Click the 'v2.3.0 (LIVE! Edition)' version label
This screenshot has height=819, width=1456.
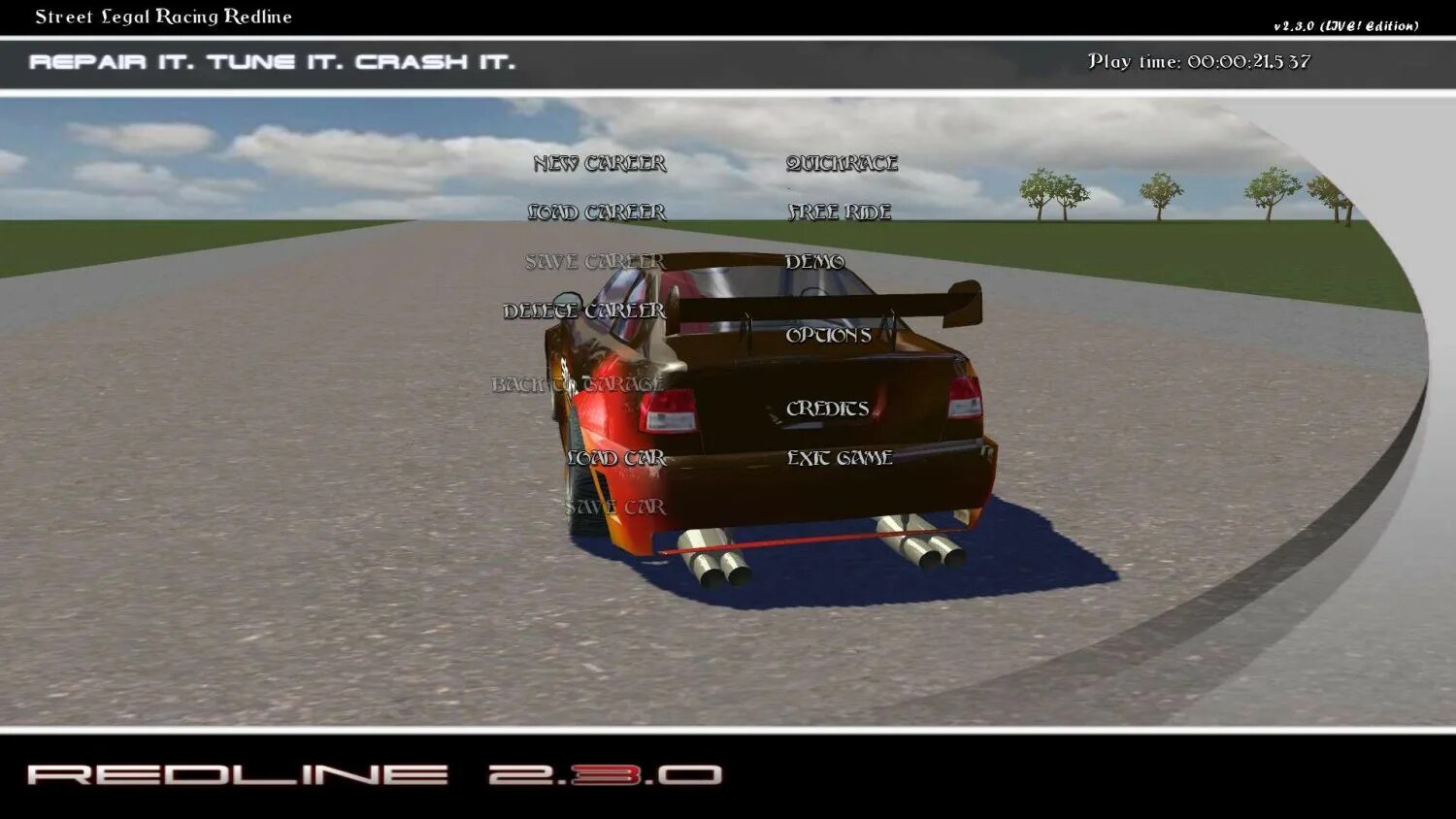click(x=1345, y=26)
